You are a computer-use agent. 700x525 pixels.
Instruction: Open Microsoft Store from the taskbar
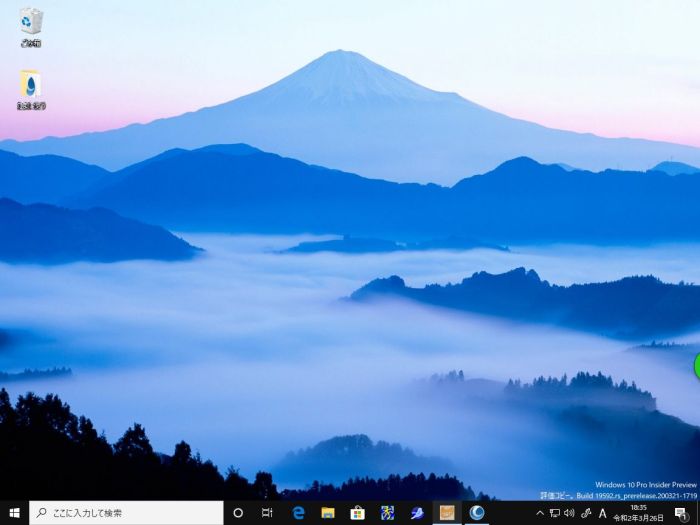(357, 513)
